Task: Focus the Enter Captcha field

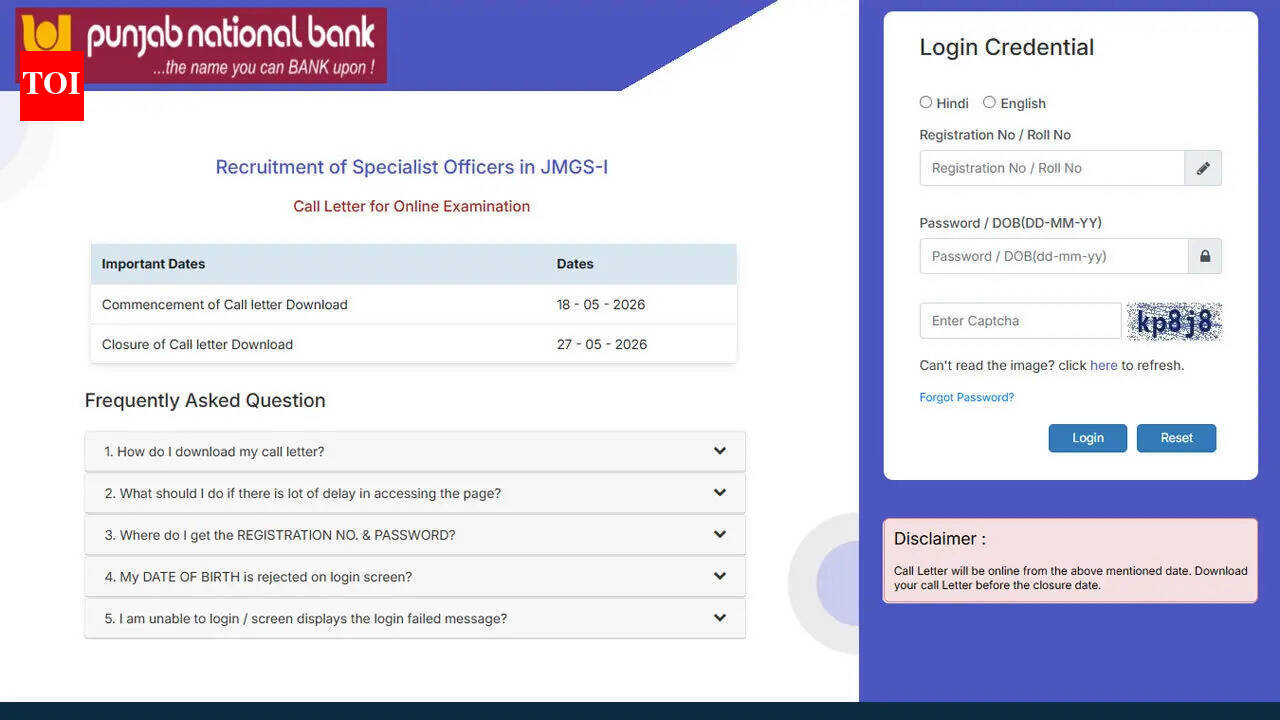Action: [1020, 321]
